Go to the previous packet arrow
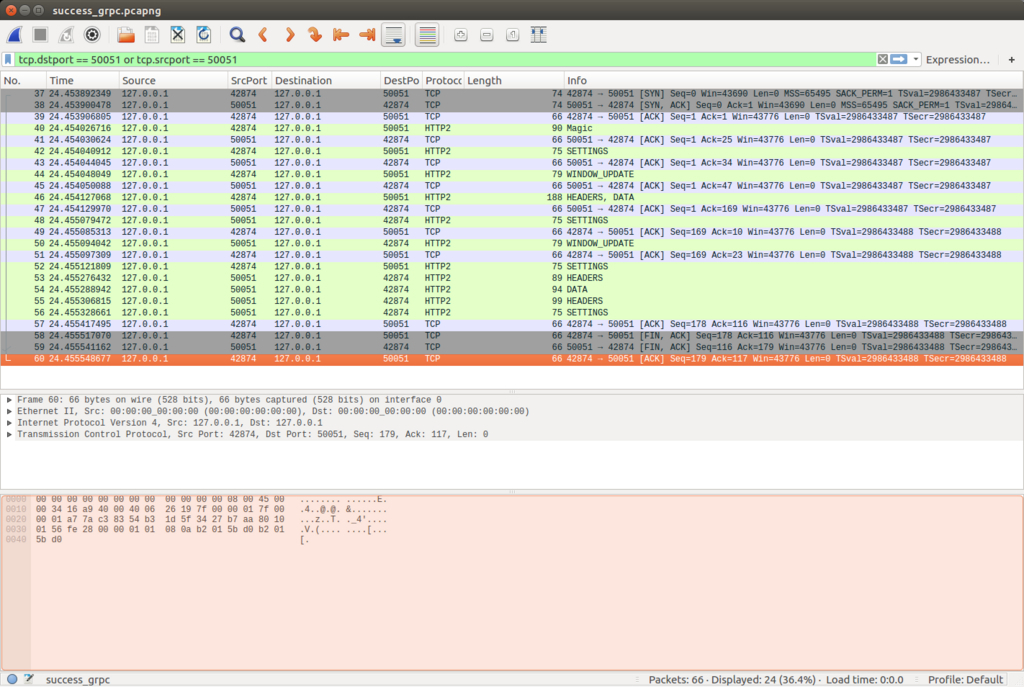This screenshot has width=1024, height=687. [263, 35]
